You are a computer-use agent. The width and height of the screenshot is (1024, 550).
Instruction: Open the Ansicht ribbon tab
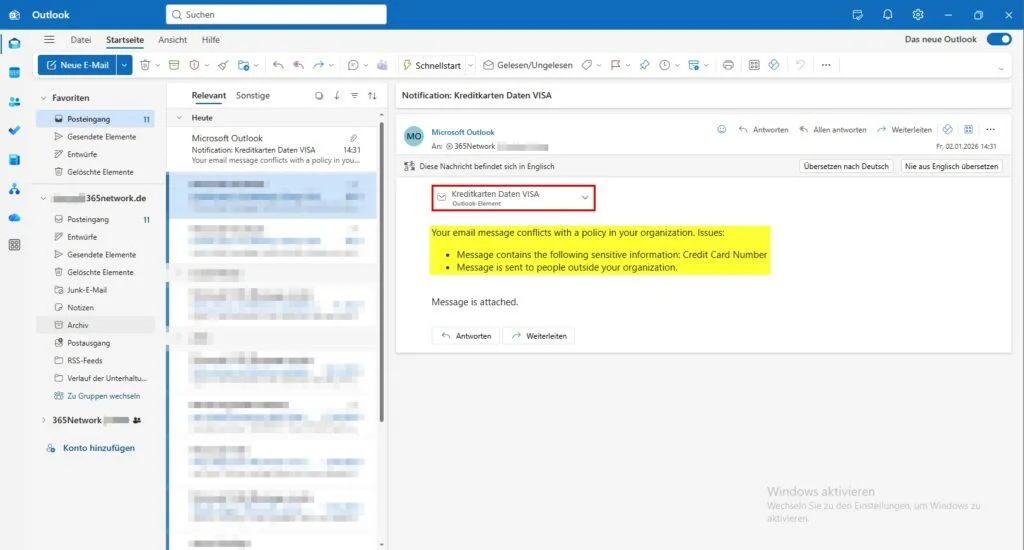[172, 40]
